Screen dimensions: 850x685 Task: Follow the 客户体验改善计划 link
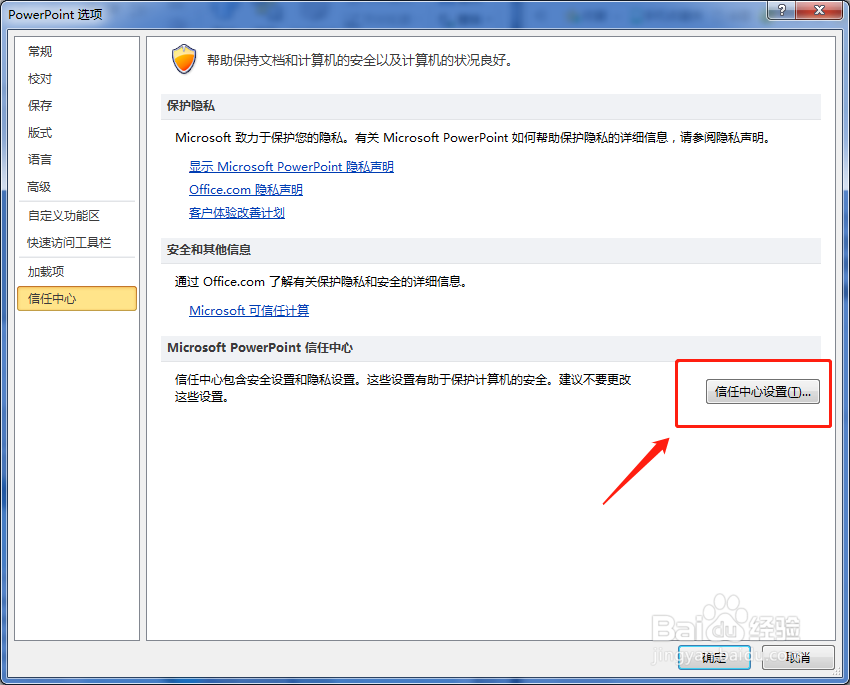tap(237, 213)
